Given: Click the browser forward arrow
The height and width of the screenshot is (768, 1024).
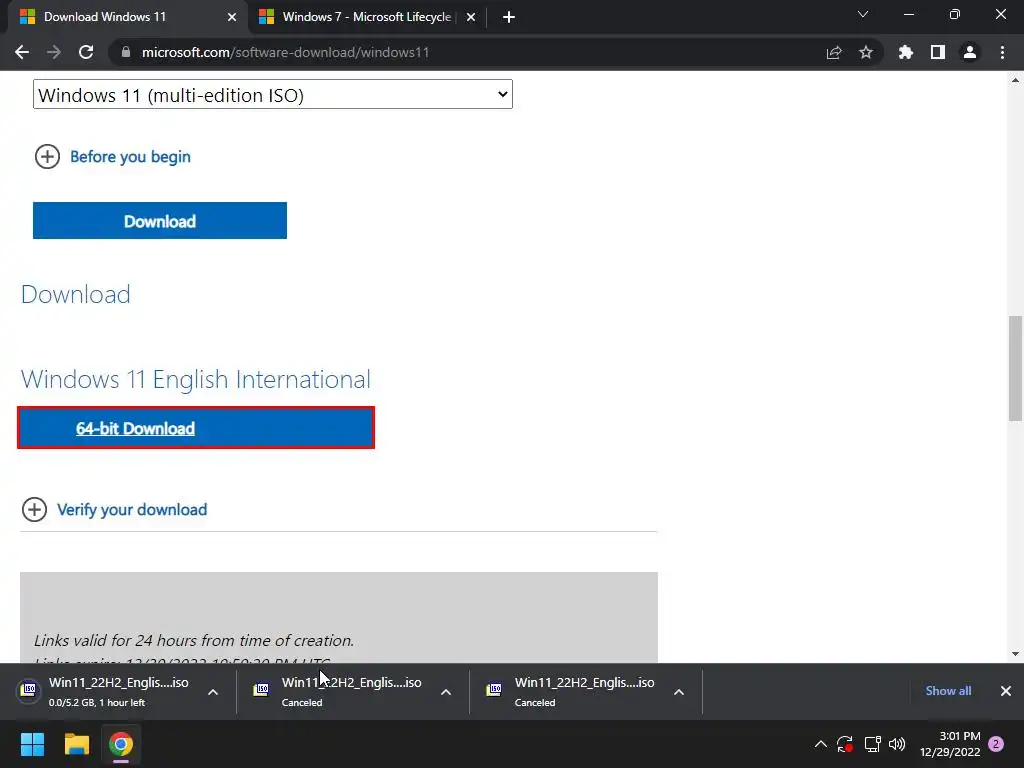Looking at the screenshot, I should [54, 52].
